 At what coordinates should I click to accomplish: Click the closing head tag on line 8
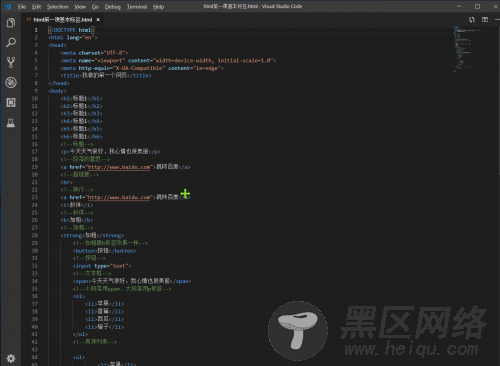point(59,83)
